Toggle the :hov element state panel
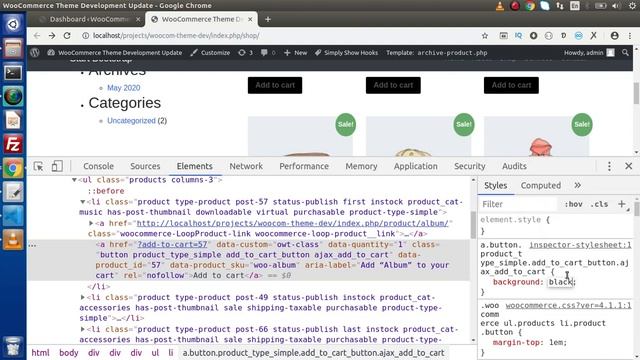 click(573, 204)
